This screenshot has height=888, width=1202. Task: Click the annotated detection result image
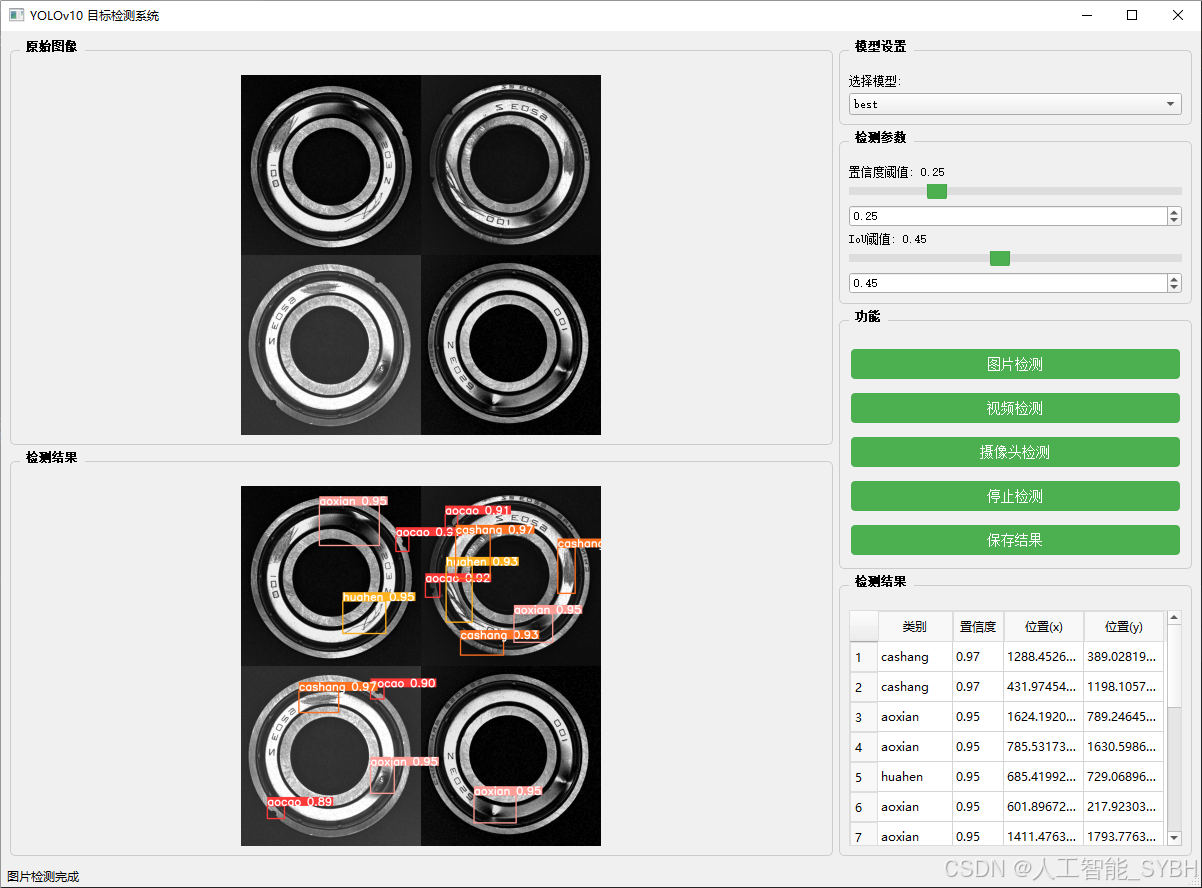tap(421, 666)
